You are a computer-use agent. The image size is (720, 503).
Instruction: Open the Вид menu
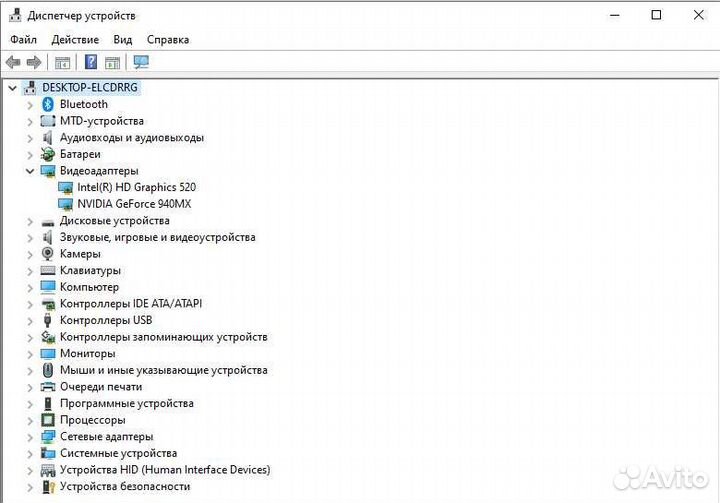point(123,40)
